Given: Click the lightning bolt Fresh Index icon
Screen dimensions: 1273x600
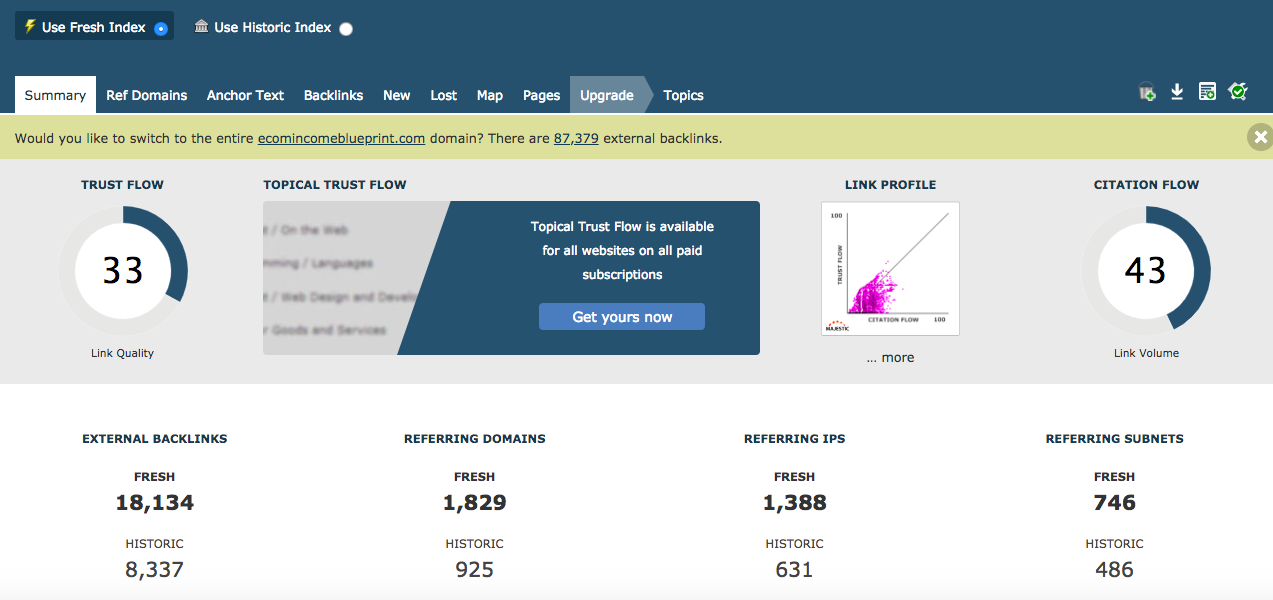Looking at the screenshot, I should pos(30,26).
